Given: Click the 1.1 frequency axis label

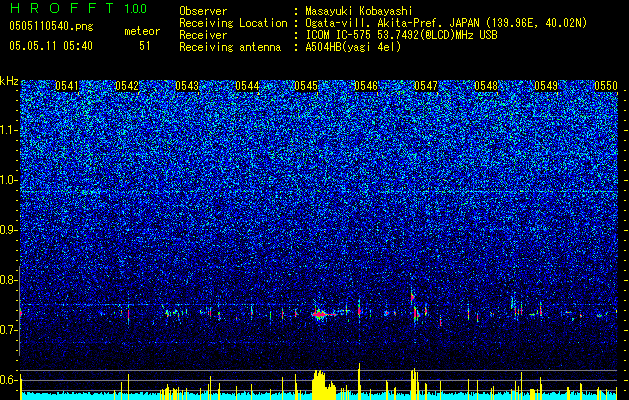Looking at the screenshot, I should pos(9,130).
